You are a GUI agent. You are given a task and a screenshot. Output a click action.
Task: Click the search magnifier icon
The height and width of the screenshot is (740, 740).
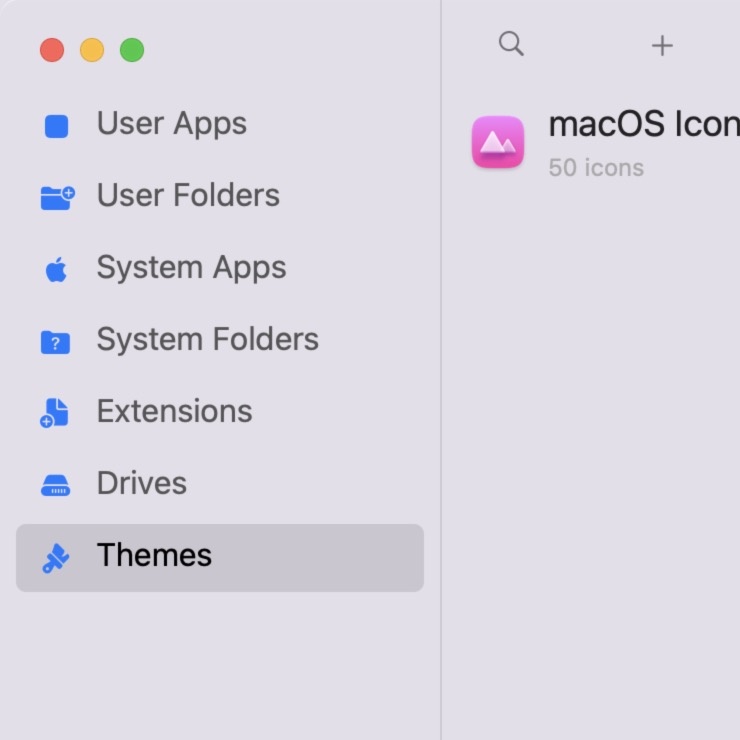[x=511, y=44]
